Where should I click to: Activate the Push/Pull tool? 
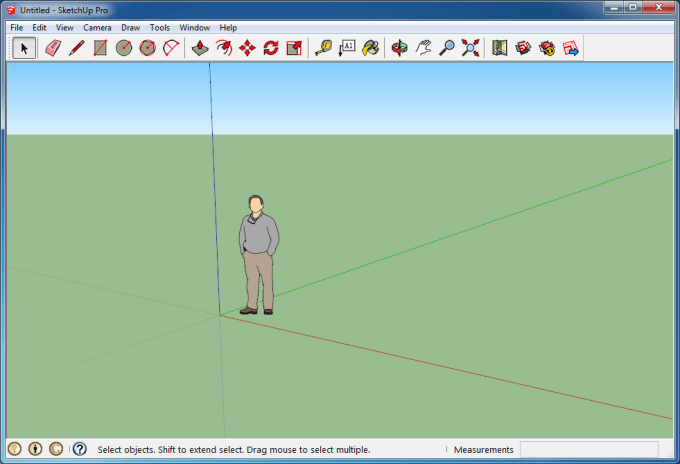coord(200,48)
